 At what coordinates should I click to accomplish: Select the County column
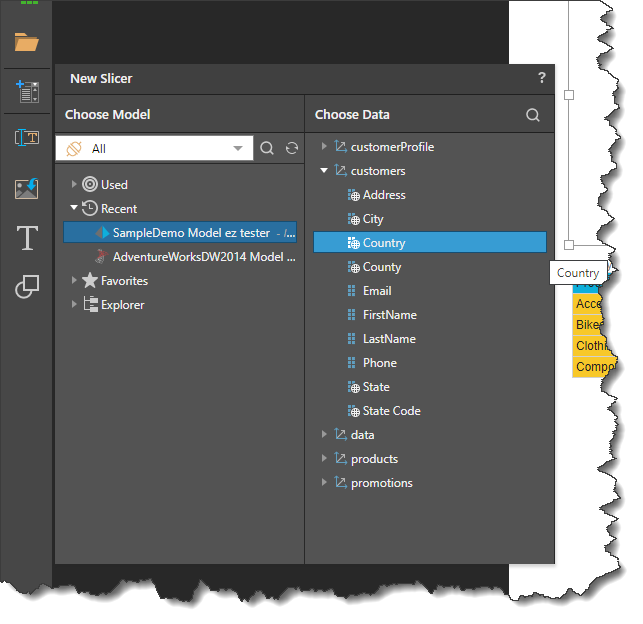382,267
